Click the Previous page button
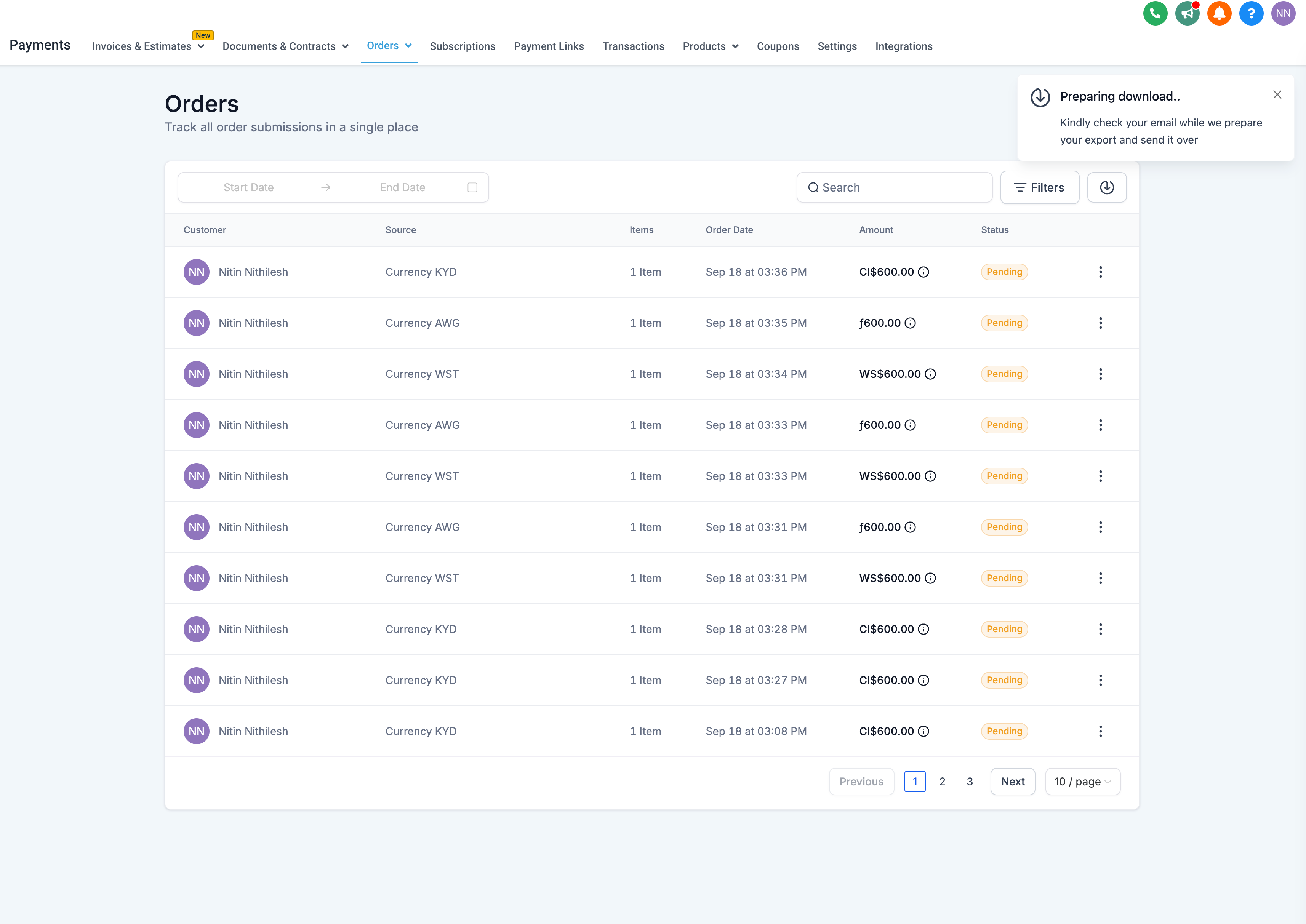Image resolution: width=1306 pixels, height=924 pixels. tap(861, 782)
